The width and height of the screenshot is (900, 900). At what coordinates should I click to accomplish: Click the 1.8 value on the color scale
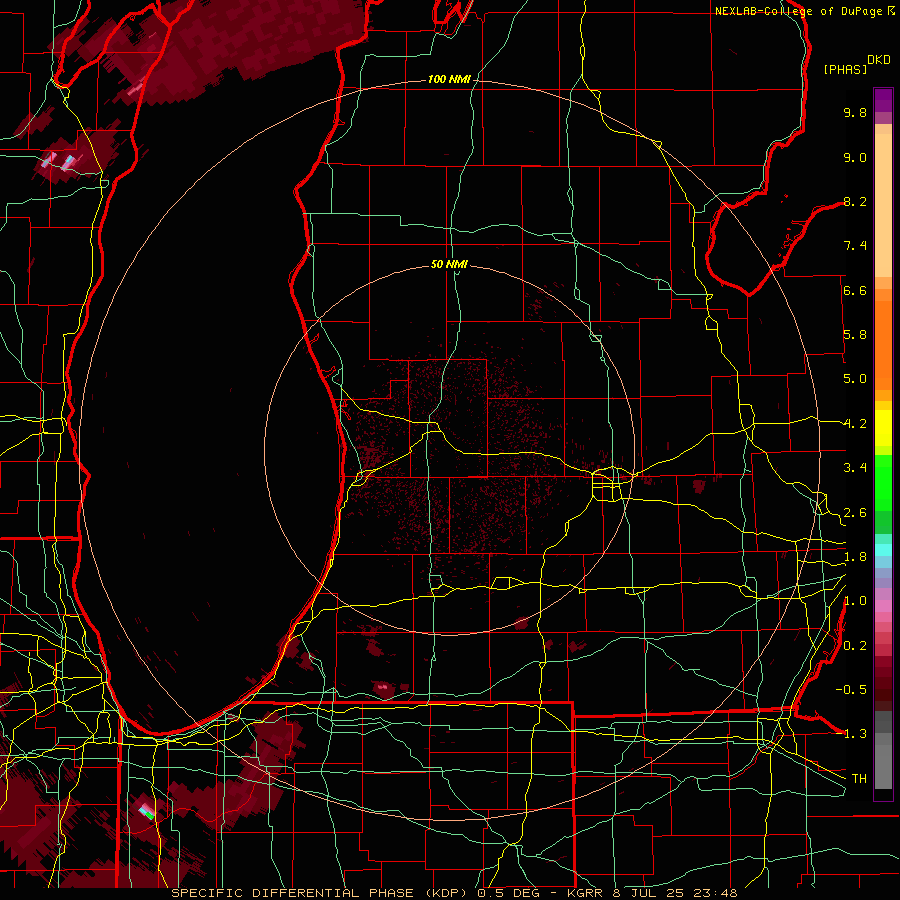[x=855, y=557]
